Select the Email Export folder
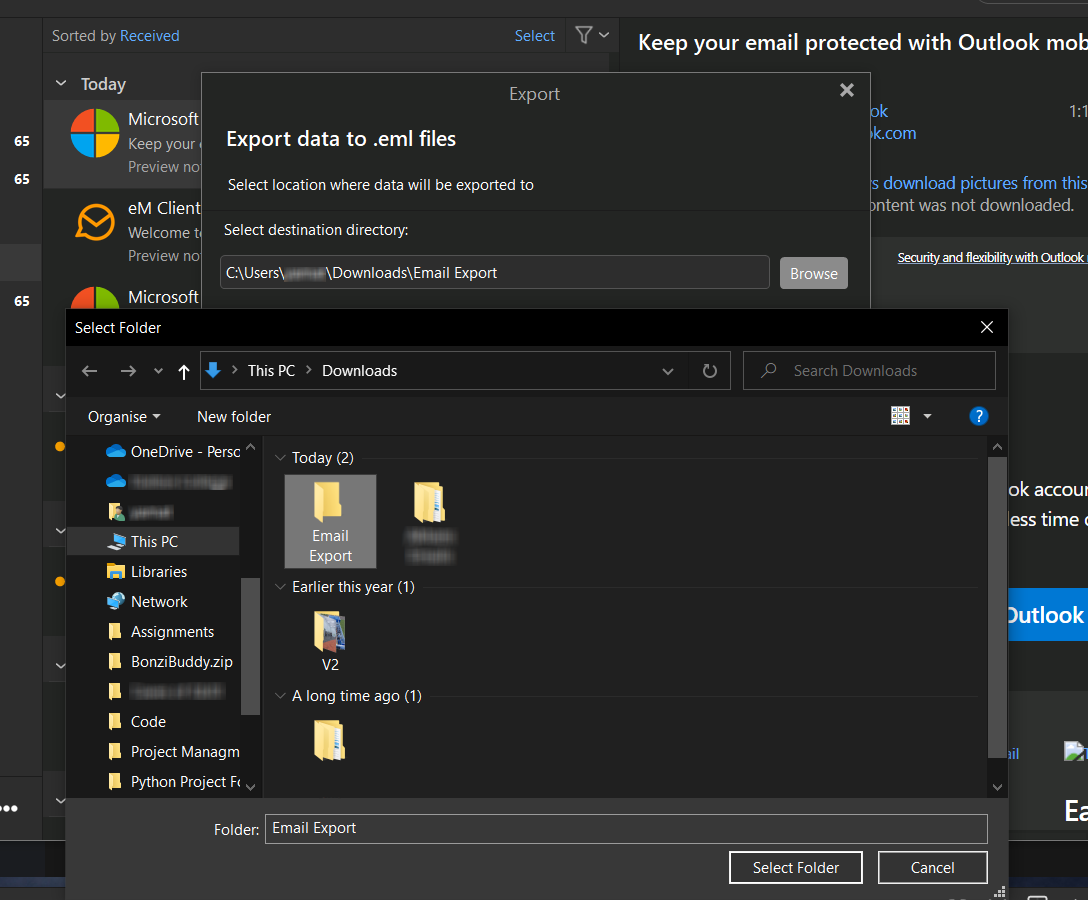1088x900 pixels. click(x=330, y=521)
